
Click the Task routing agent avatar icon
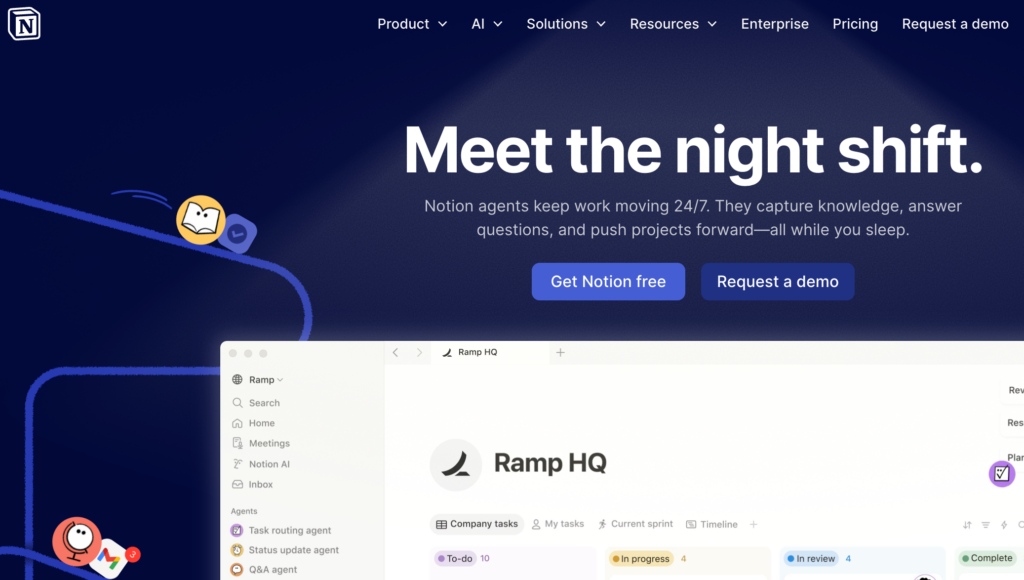point(236,530)
